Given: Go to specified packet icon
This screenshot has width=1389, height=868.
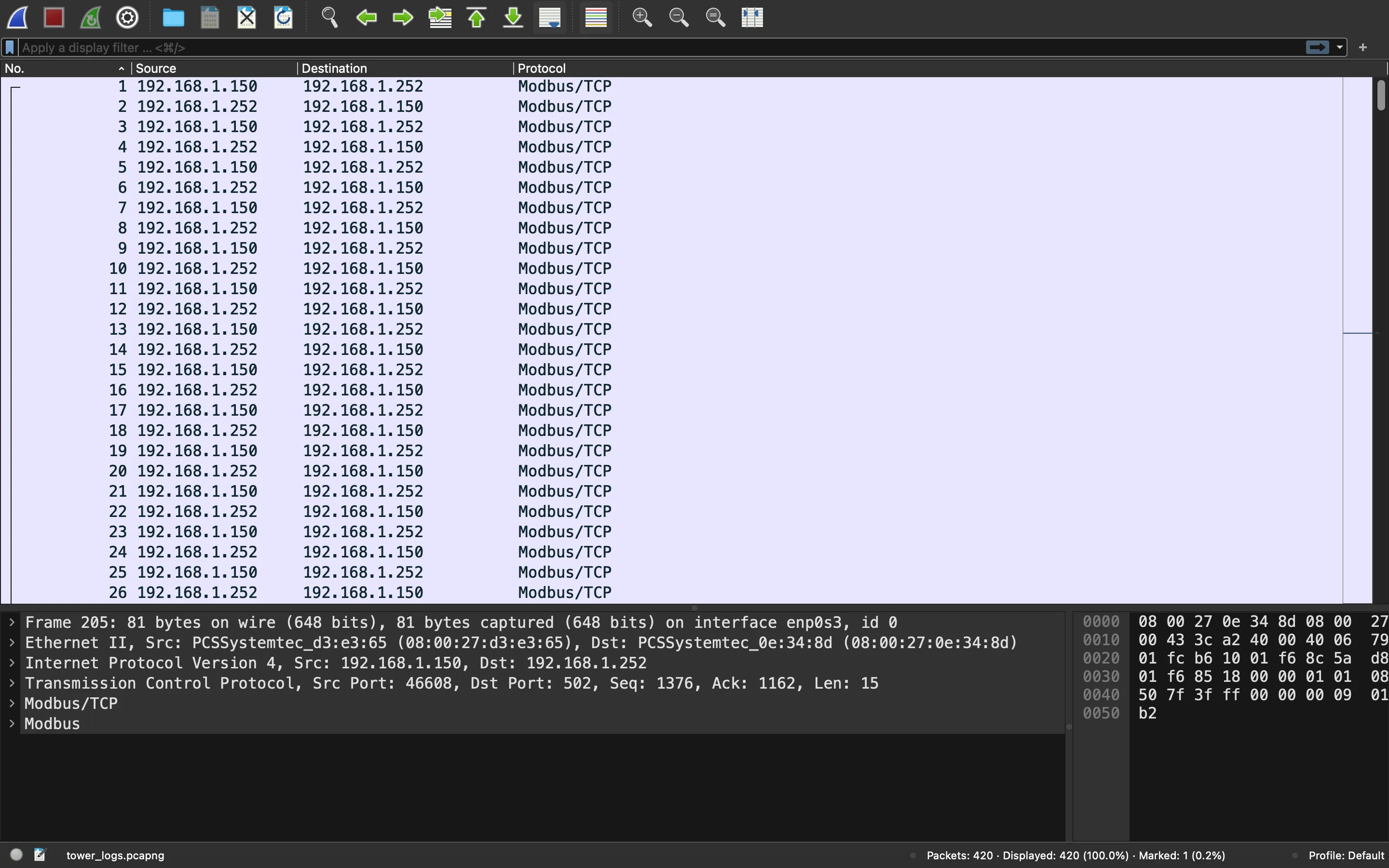Looking at the screenshot, I should click(x=440, y=17).
